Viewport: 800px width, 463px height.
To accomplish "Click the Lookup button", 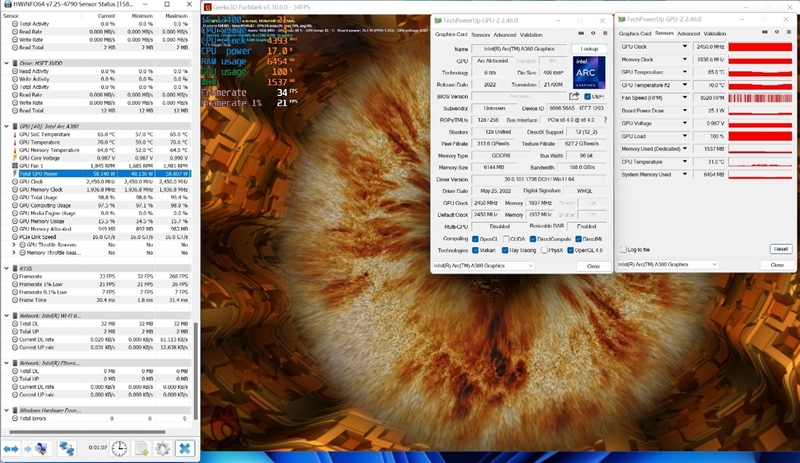I will coord(589,48).
